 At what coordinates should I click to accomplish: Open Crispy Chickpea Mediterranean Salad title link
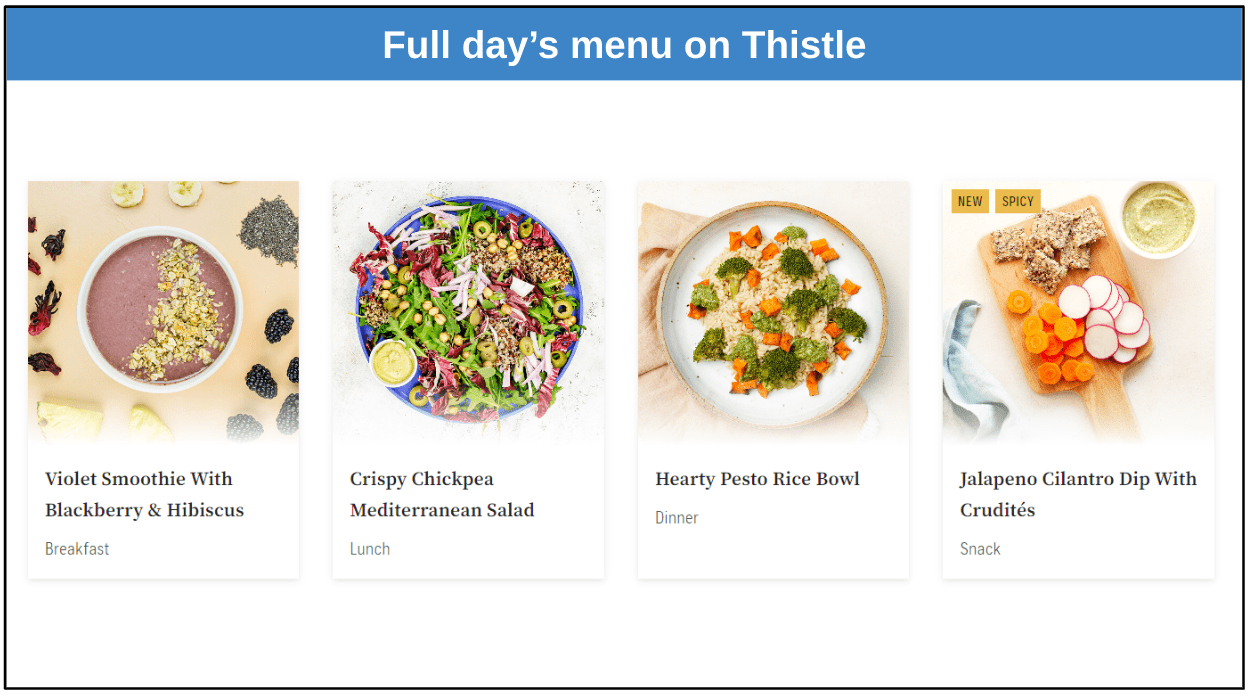coord(442,494)
